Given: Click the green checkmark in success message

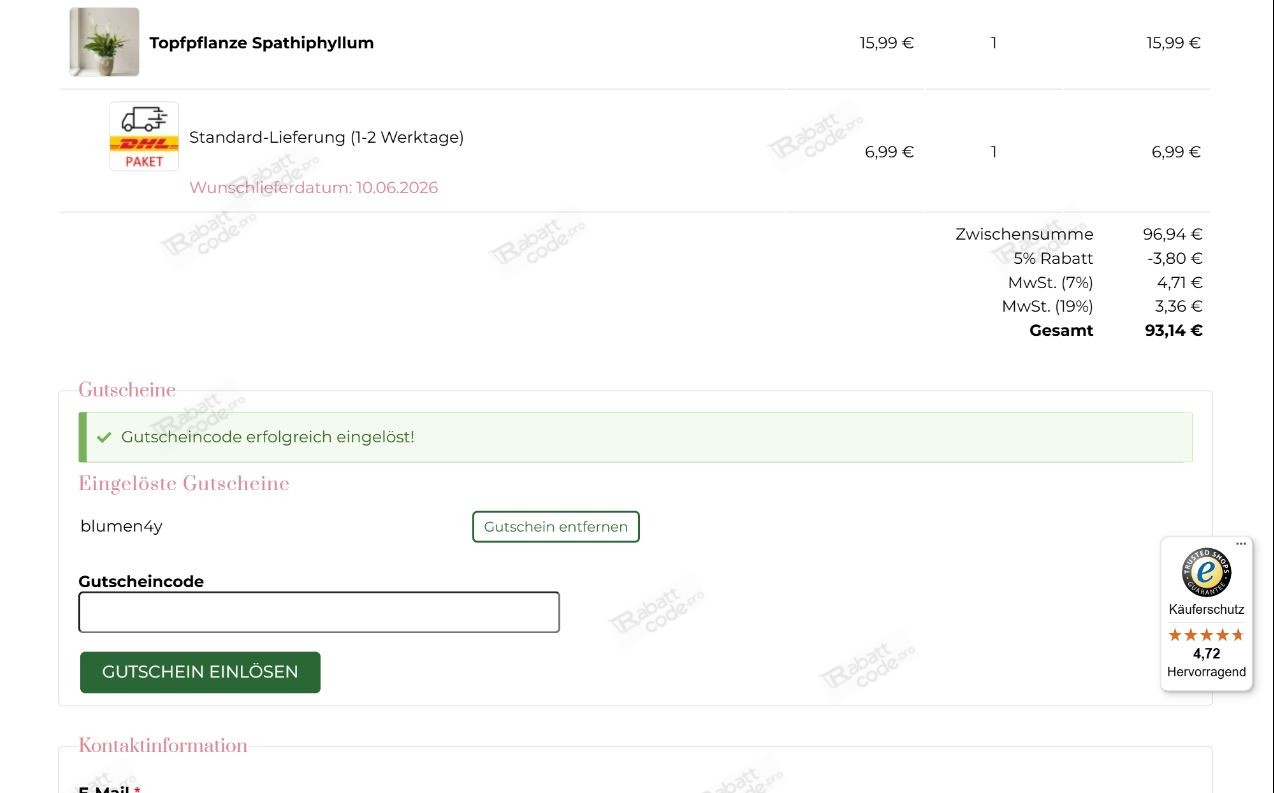Looking at the screenshot, I should pyautogui.click(x=104, y=437).
